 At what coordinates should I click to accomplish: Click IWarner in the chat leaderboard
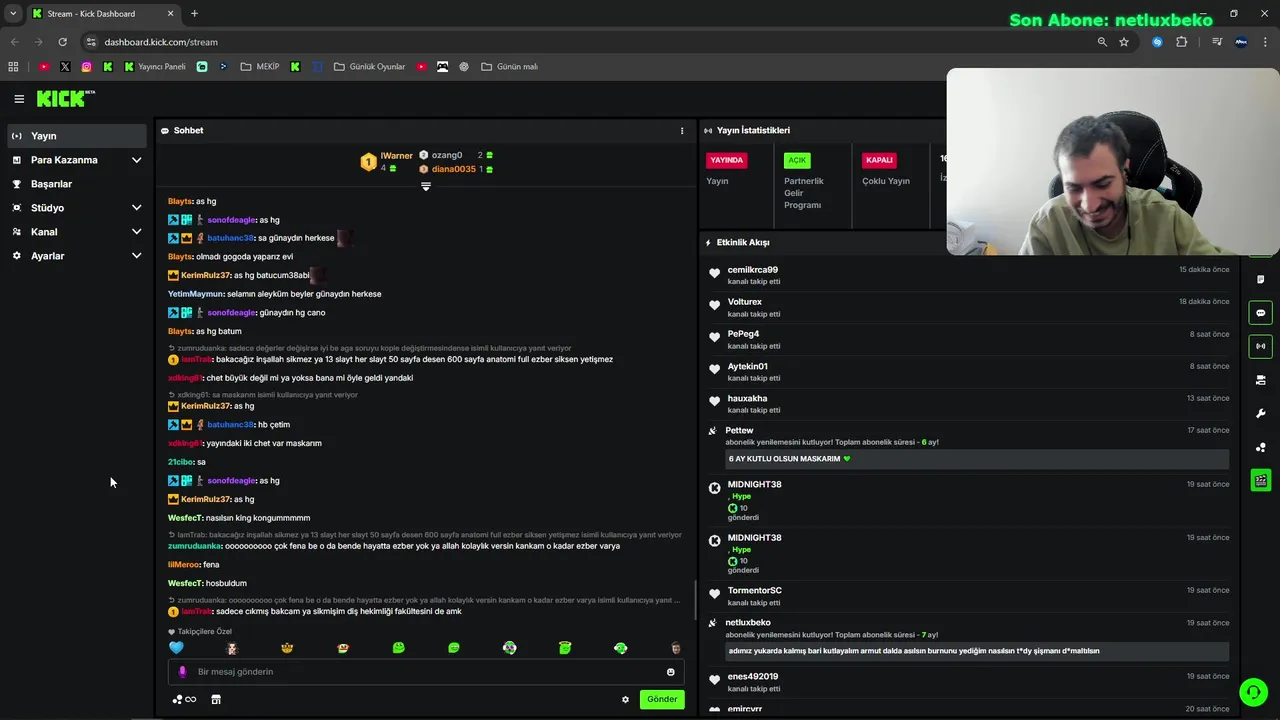point(396,156)
